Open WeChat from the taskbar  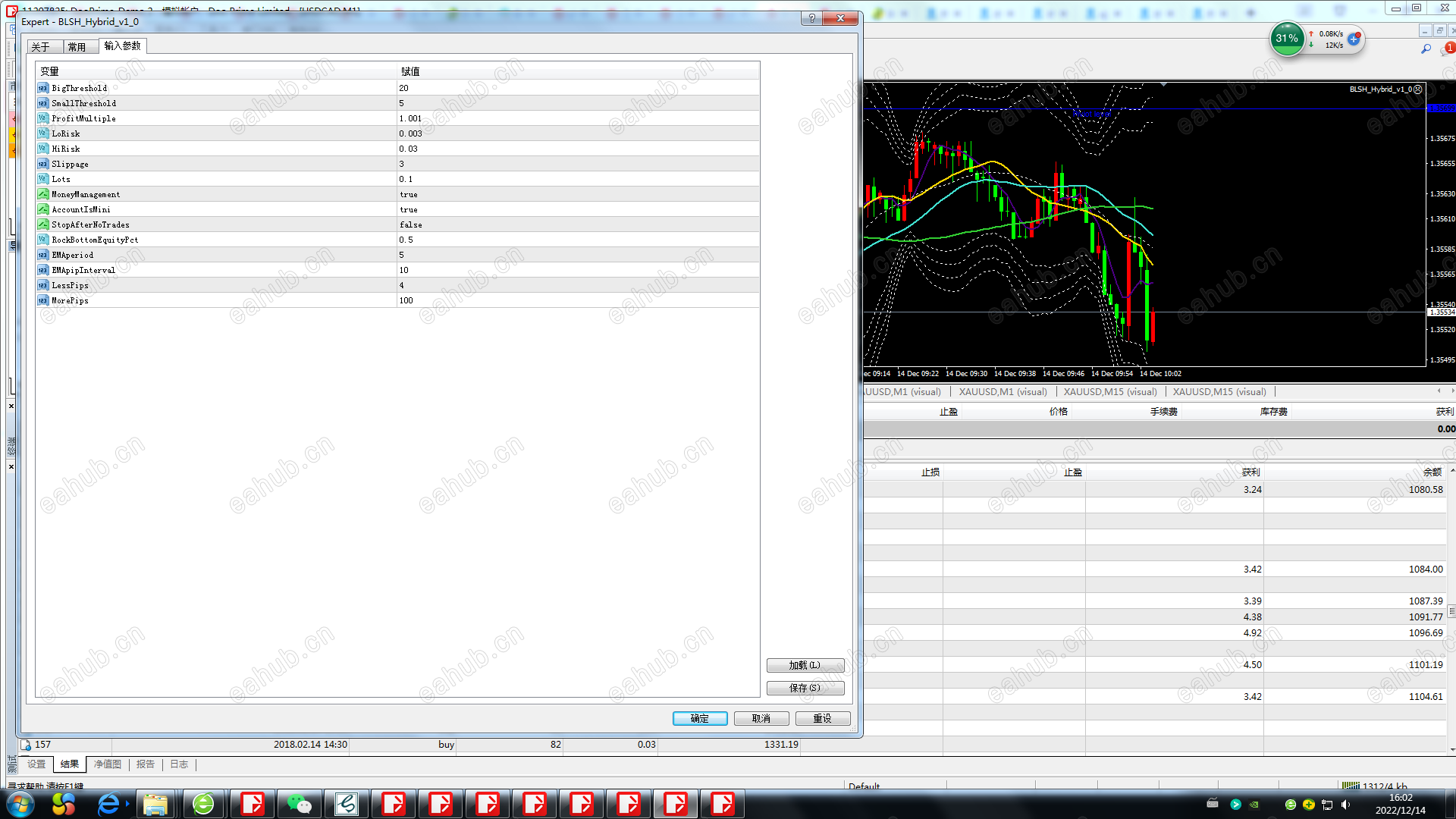tap(300, 804)
